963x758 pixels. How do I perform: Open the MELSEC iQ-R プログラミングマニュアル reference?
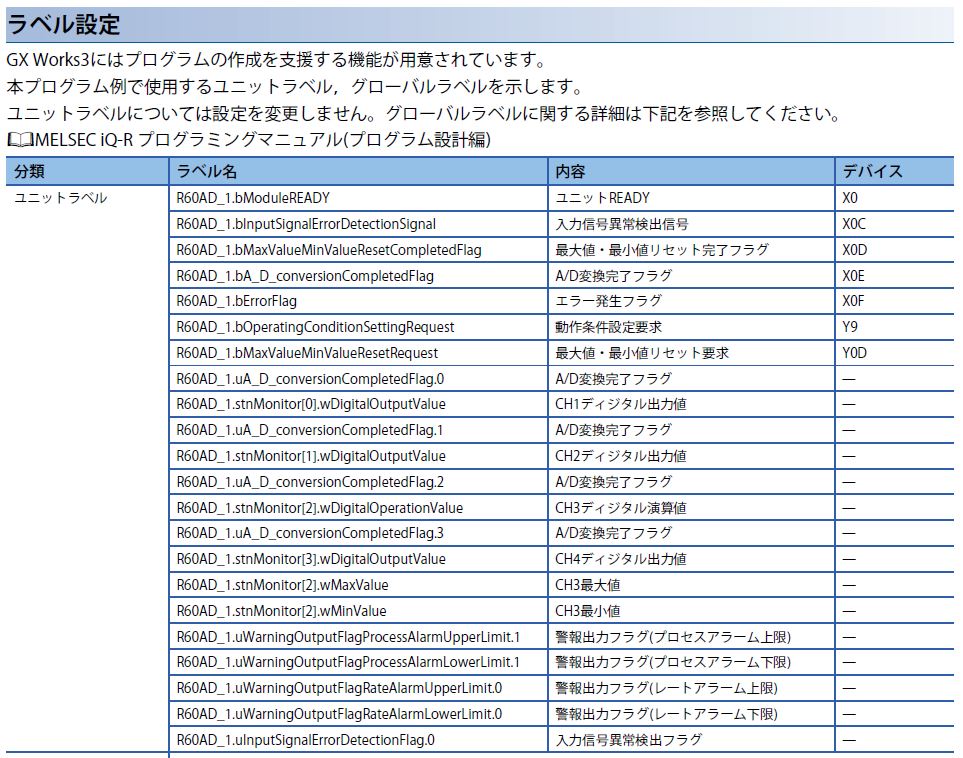tap(262, 140)
